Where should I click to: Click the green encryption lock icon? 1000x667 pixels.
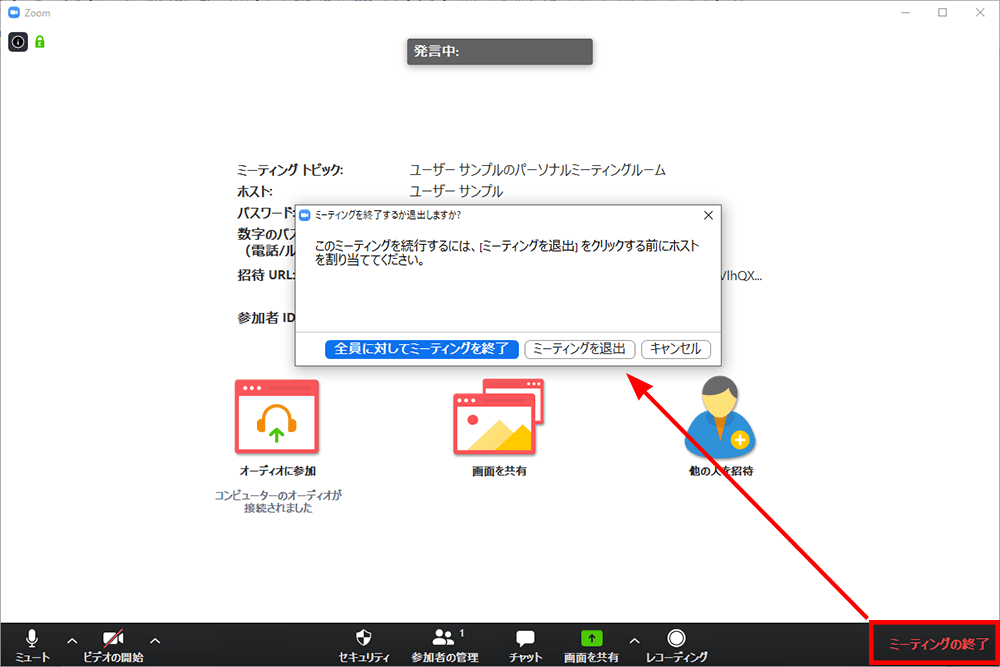(x=40, y=42)
